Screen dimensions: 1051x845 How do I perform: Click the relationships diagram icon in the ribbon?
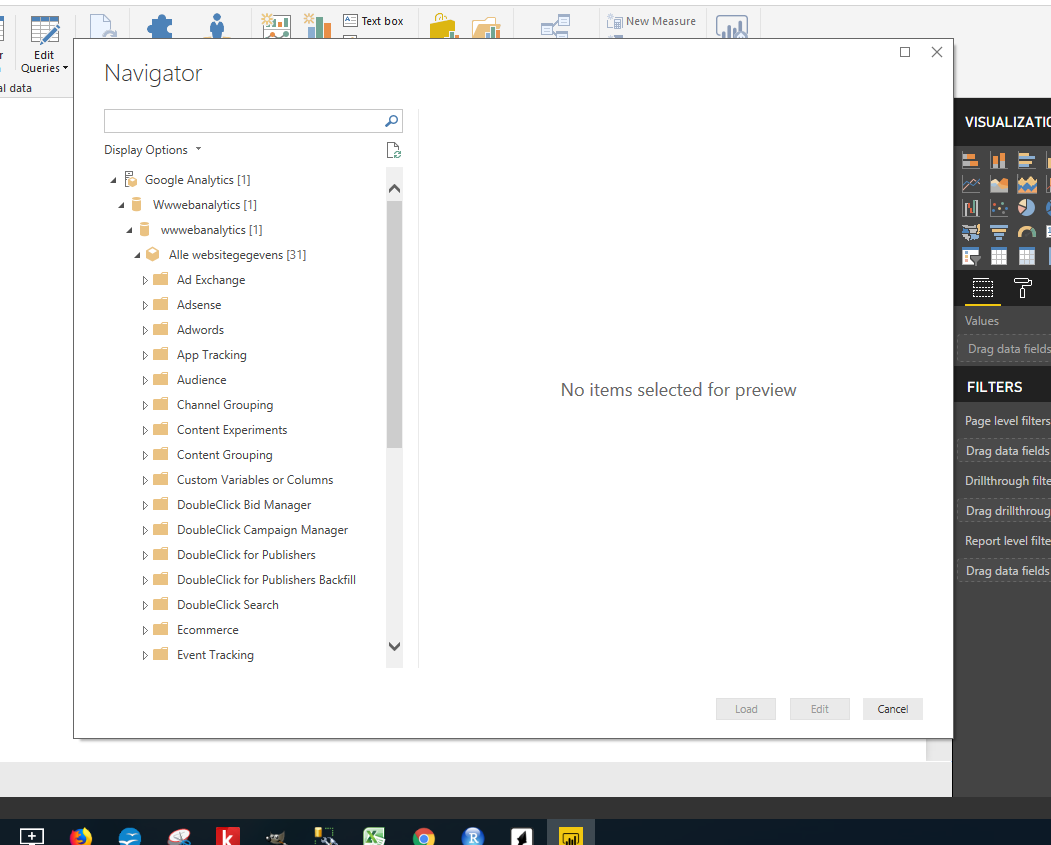[x=556, y=27]
